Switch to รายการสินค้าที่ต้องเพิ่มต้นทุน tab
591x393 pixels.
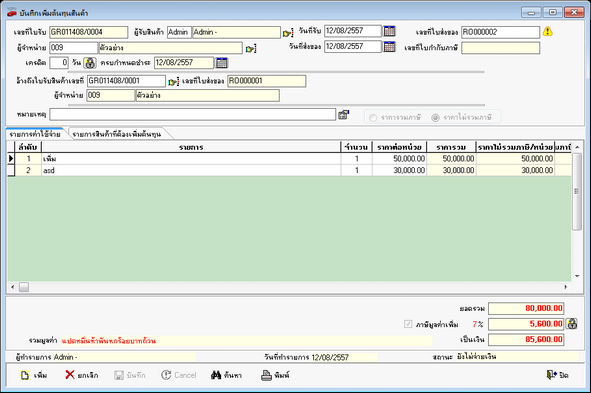(x=117, y=134)
